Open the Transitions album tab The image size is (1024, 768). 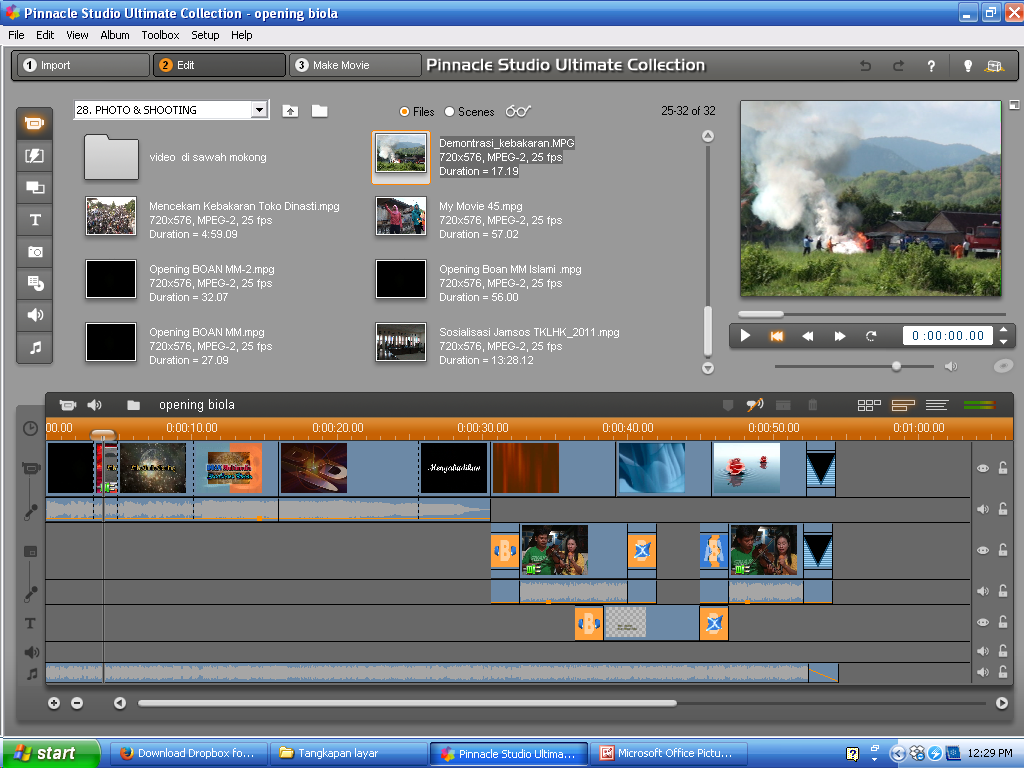click(35, 155)
